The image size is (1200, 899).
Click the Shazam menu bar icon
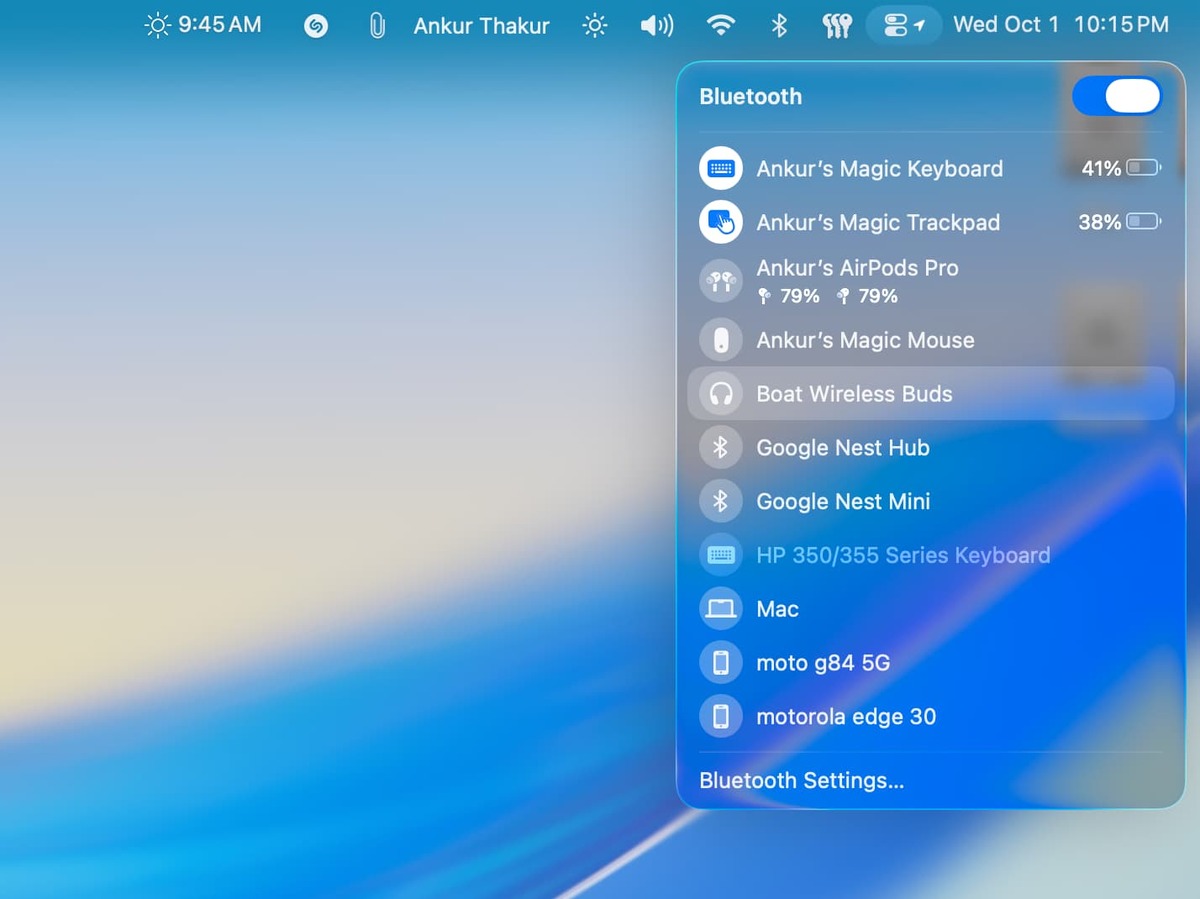coord(316,26)
